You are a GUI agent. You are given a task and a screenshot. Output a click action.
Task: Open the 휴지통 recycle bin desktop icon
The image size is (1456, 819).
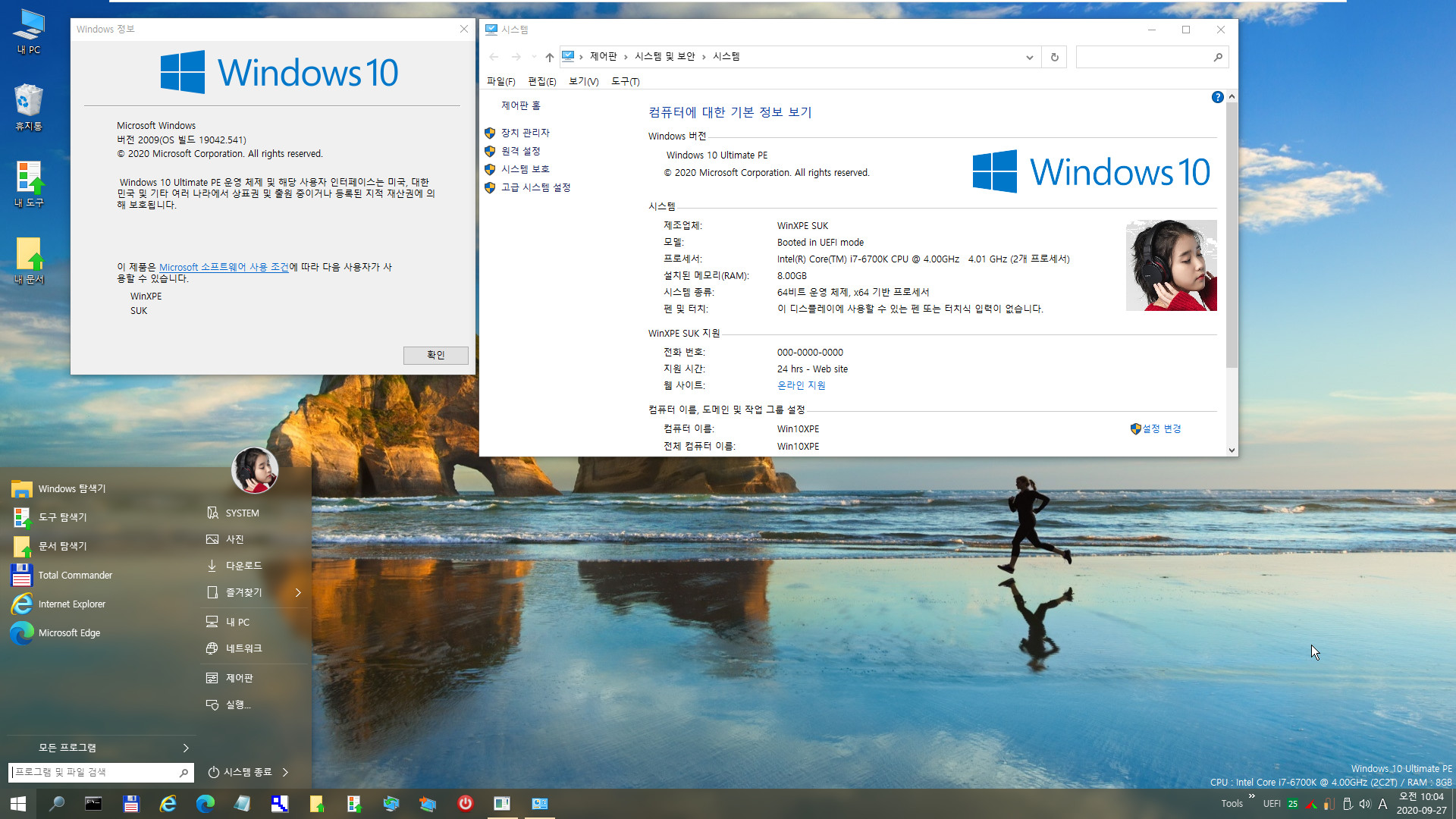pos(29,108)
